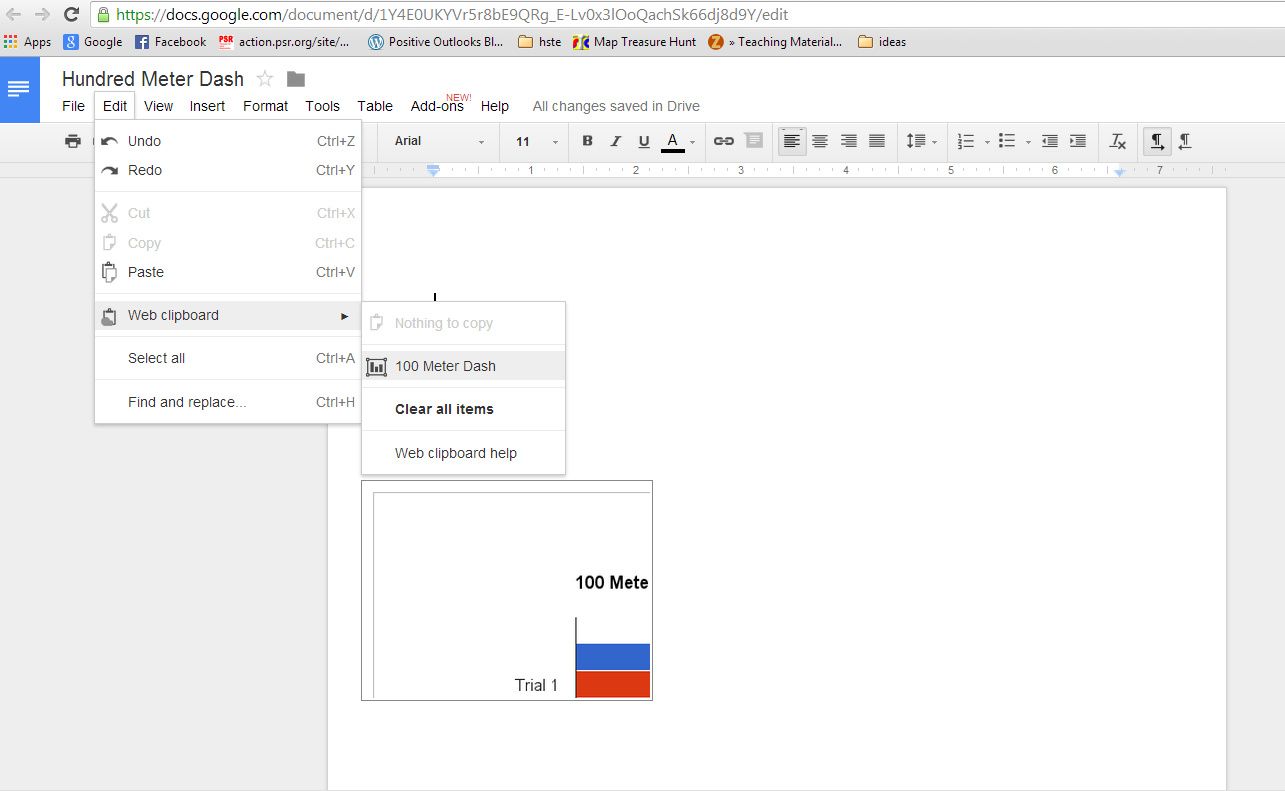This screenshot has height=791, width=1285.
Task: Click the browser address bar
Action: click(690, 15)
